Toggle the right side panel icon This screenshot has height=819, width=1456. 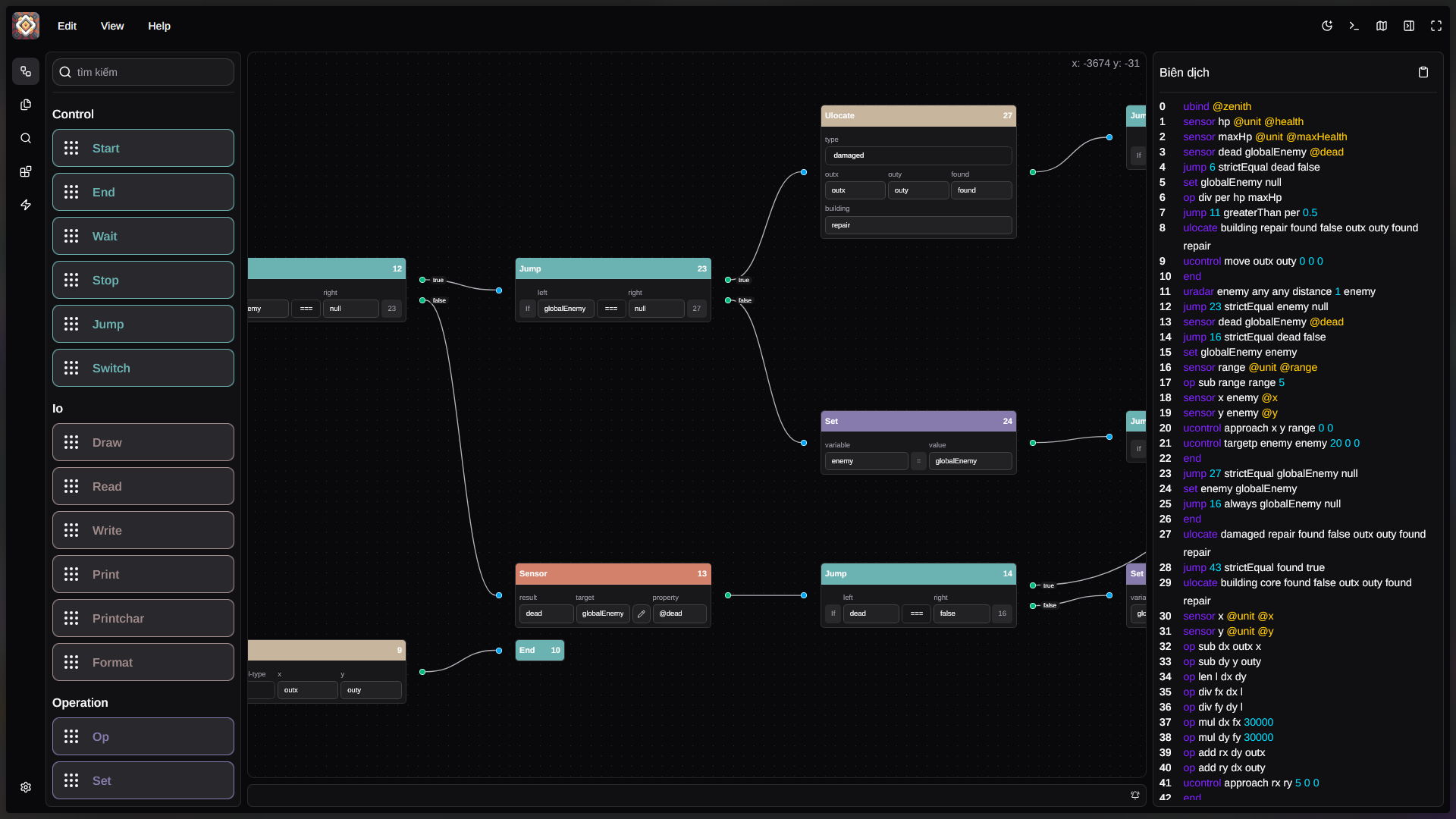1409,25
